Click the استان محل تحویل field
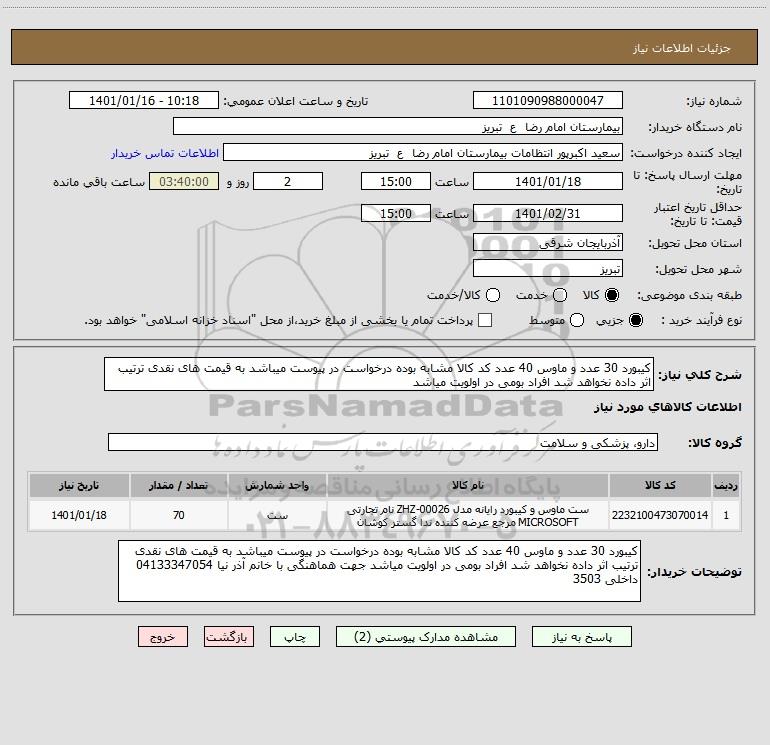 pyautogui.click(x=548, y=242)
